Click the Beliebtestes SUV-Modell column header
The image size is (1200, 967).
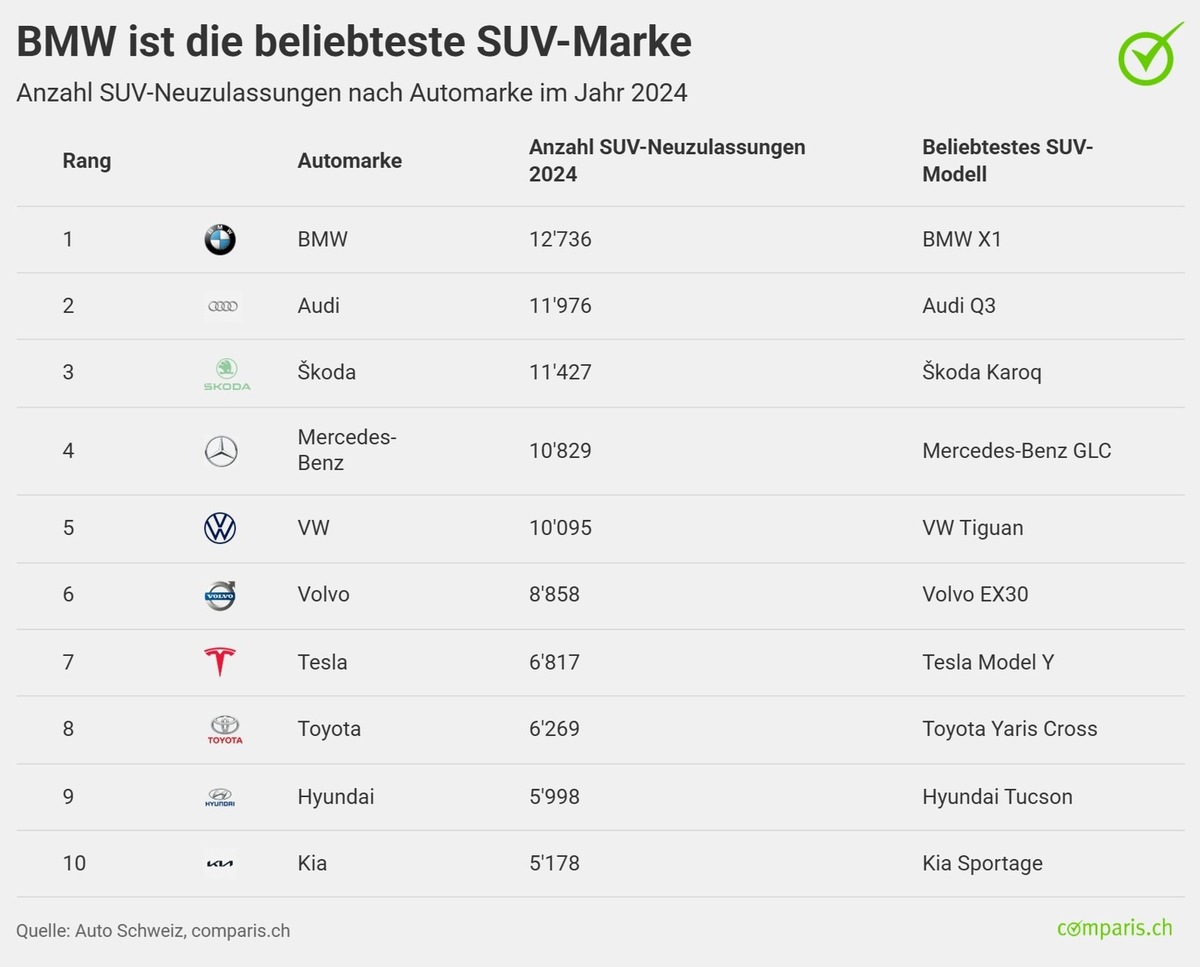coord(1007,161)
